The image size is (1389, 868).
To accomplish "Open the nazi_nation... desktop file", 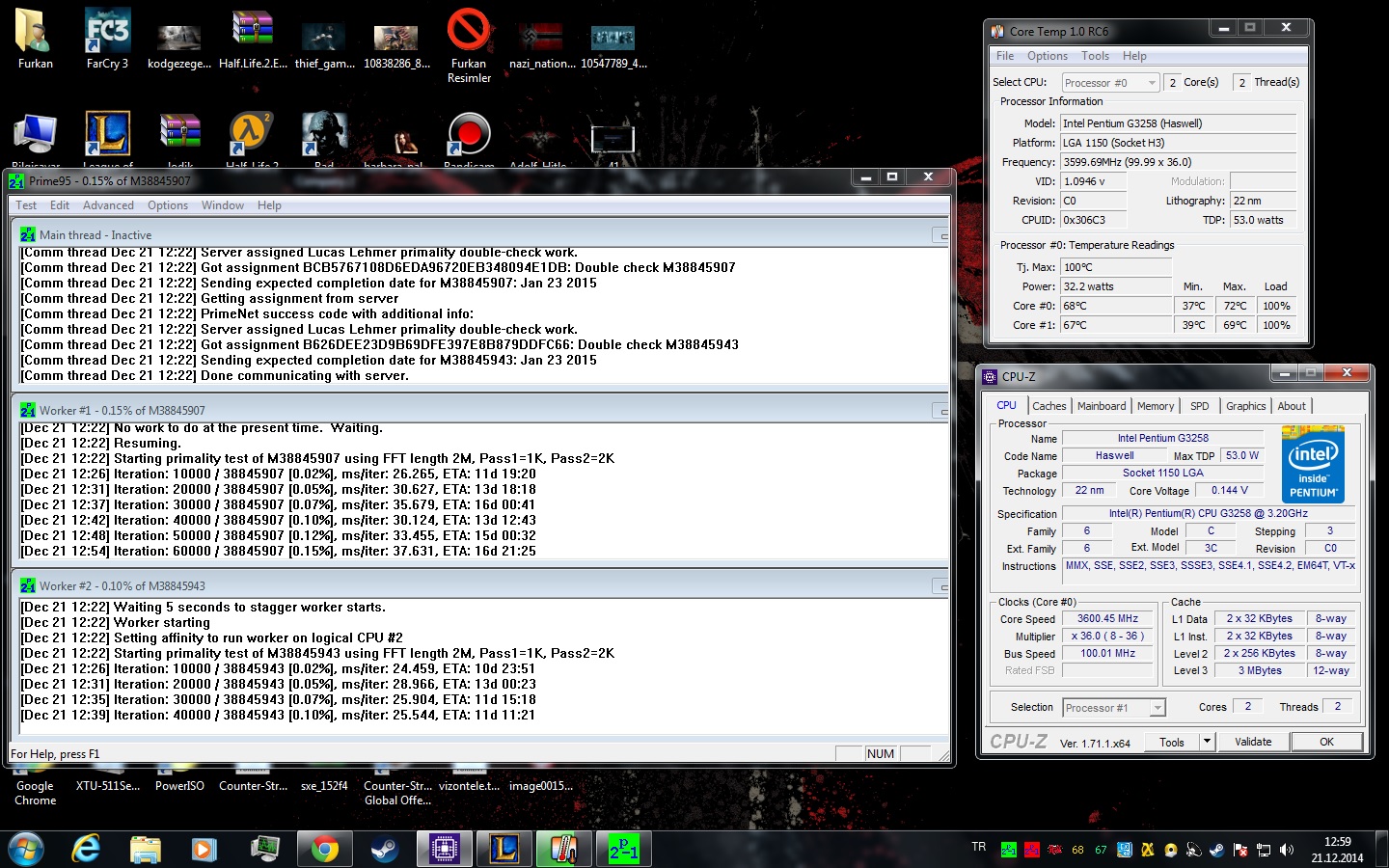I will coord(541,37).
